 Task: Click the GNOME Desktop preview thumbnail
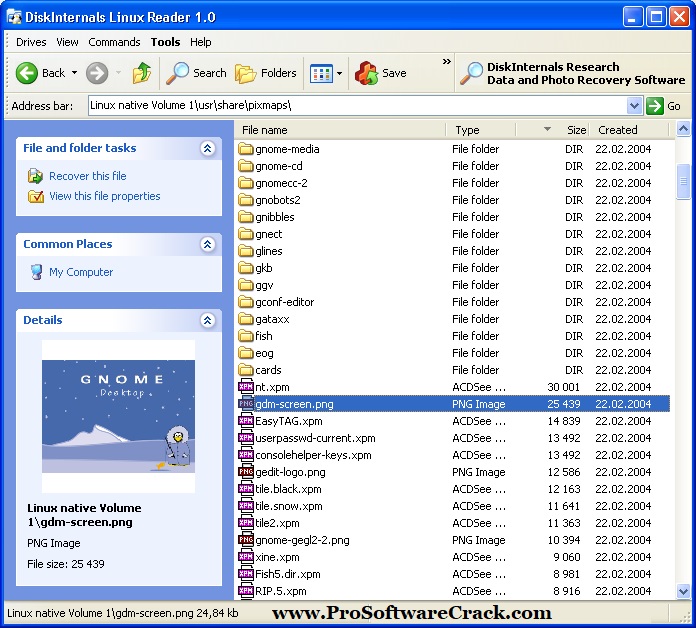pyautogui.click(x=118, y=416)
